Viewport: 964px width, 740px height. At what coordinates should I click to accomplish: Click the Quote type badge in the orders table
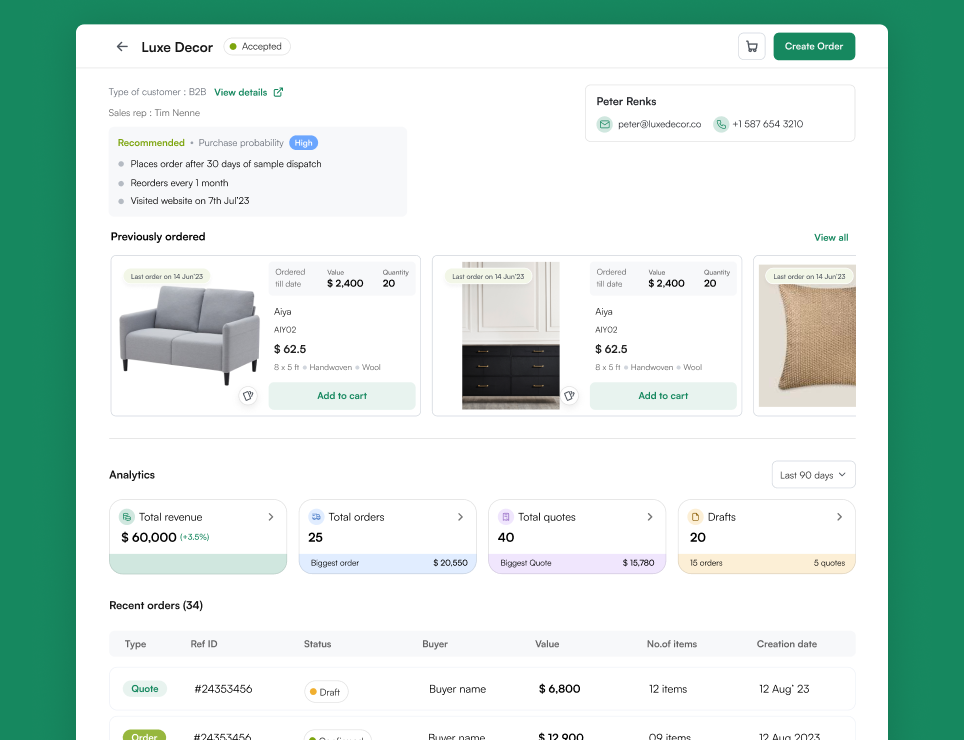144,689
